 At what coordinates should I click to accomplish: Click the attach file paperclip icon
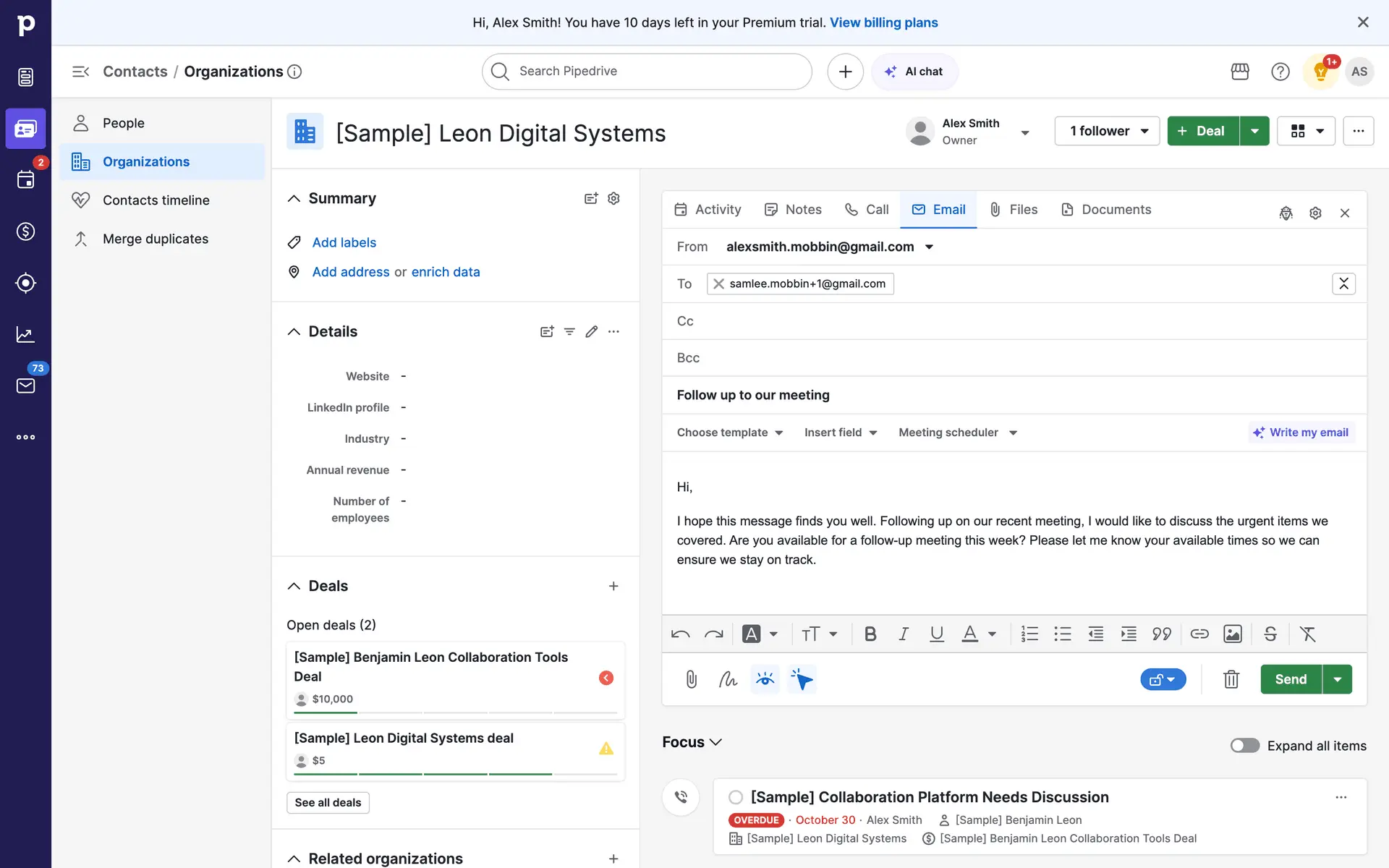click(691, 679)
